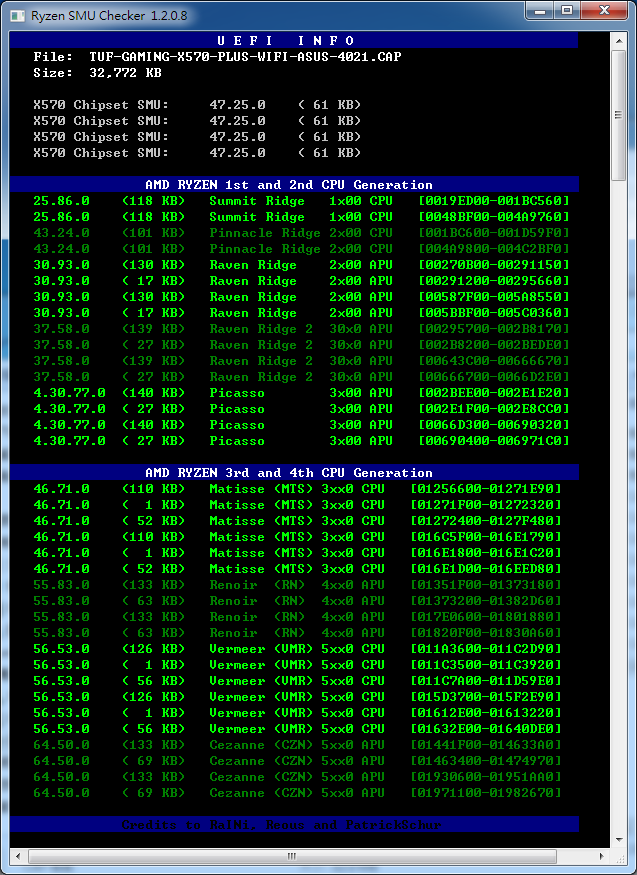Click the Cezanne row with address 01930600-01951AA0
The height and width of the screenshot is (875, 637).
point(297,777)
